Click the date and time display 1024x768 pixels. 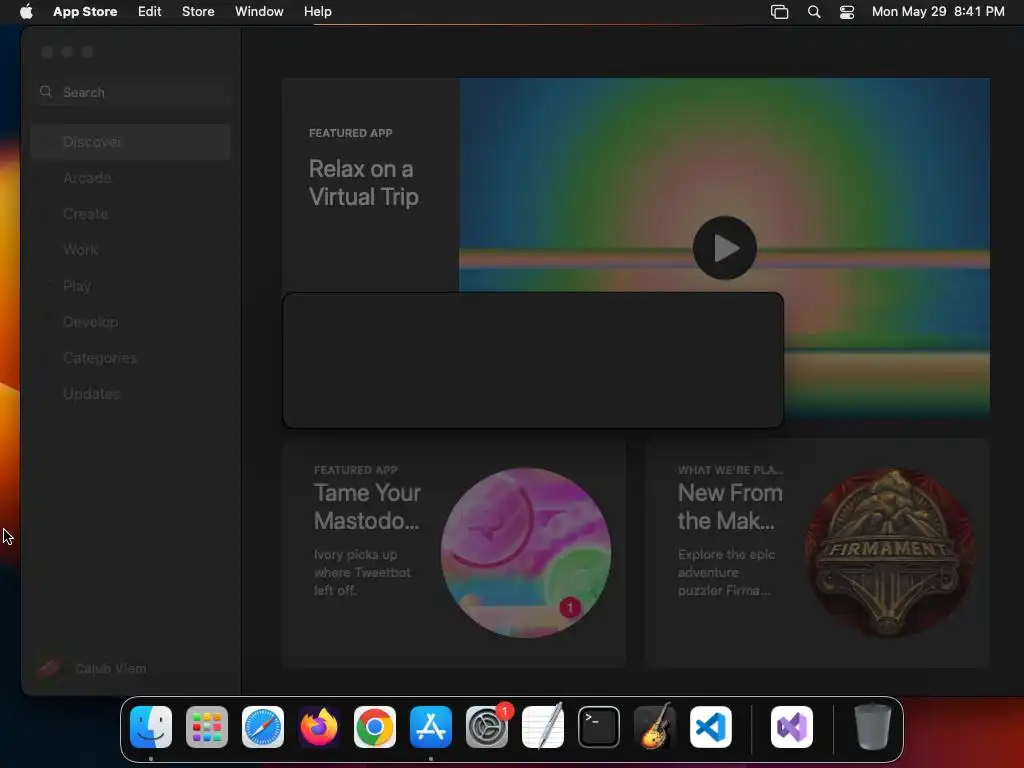[938, 11]
